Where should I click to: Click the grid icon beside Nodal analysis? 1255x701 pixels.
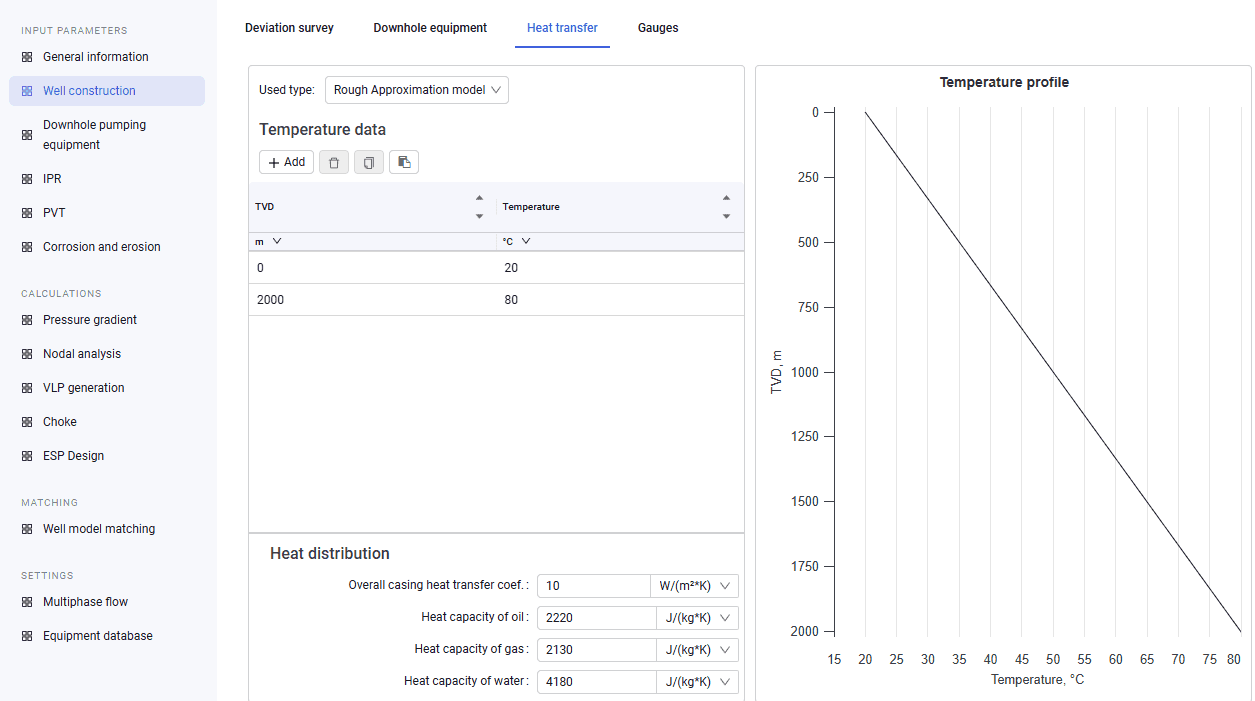pyautogui.click(x=27, y=354)
